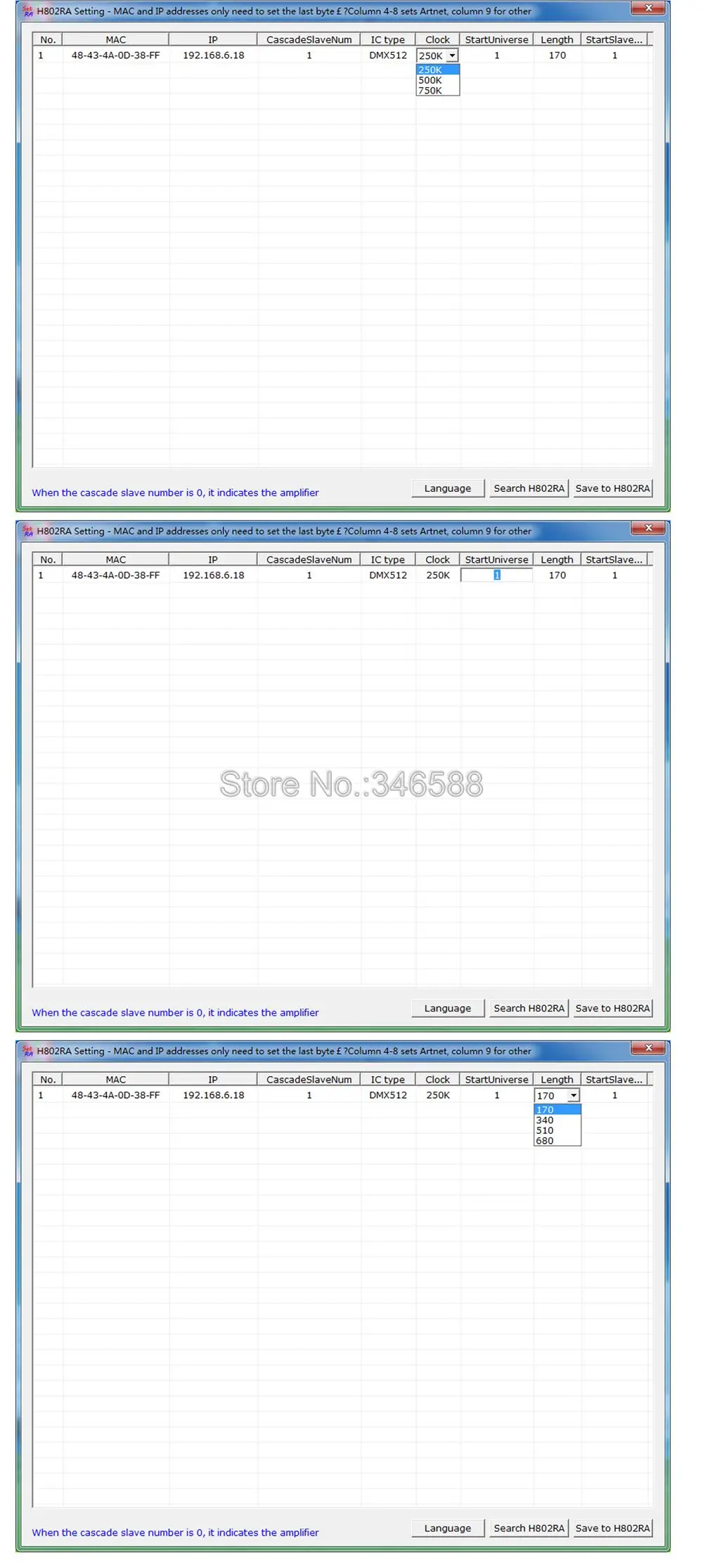Click Length cell 170 in window with StartUniverse edited
The image size is (703, 1568).
[x=557, y=575]
